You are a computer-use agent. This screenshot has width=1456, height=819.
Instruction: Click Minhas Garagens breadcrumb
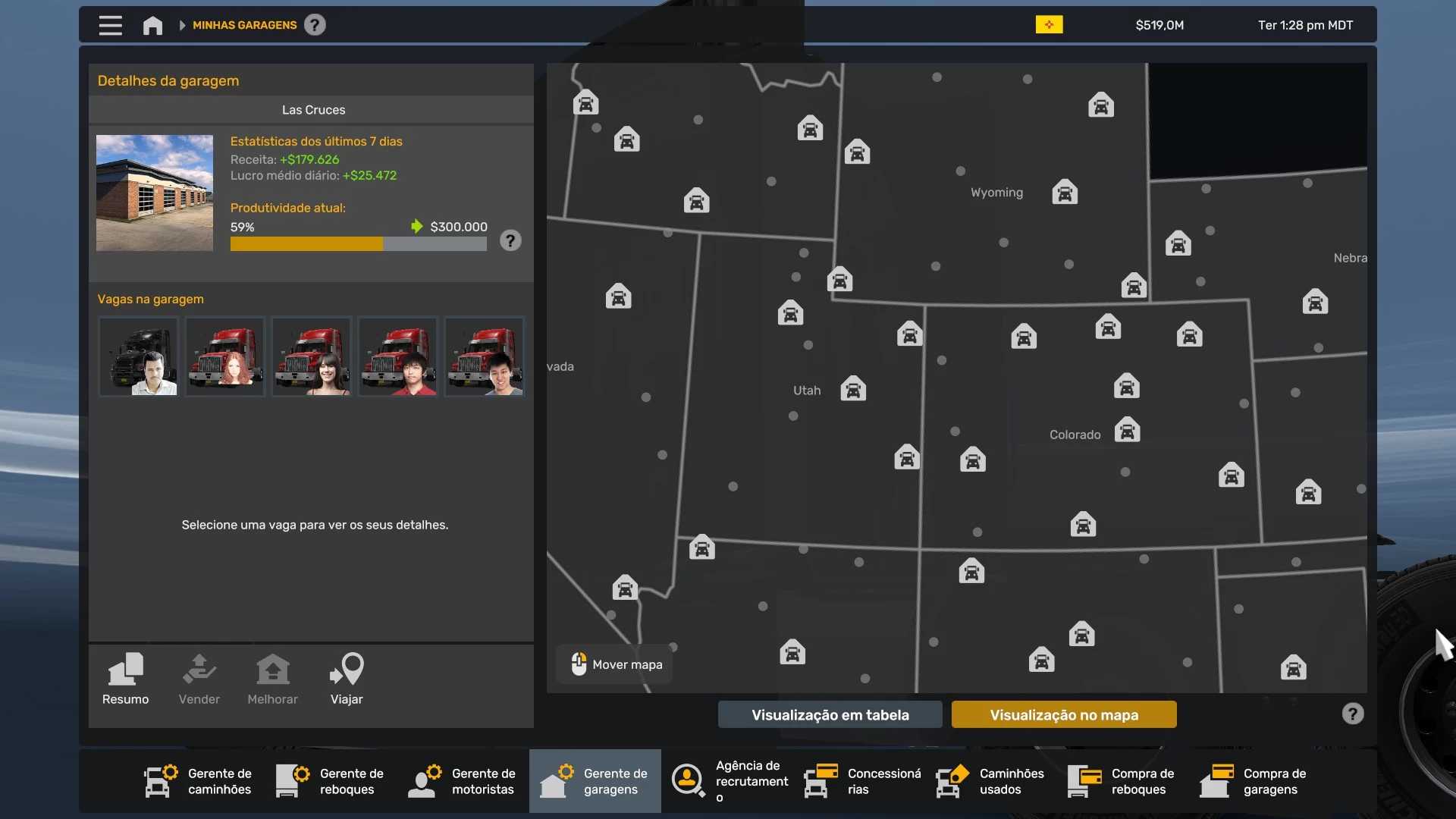244,25
